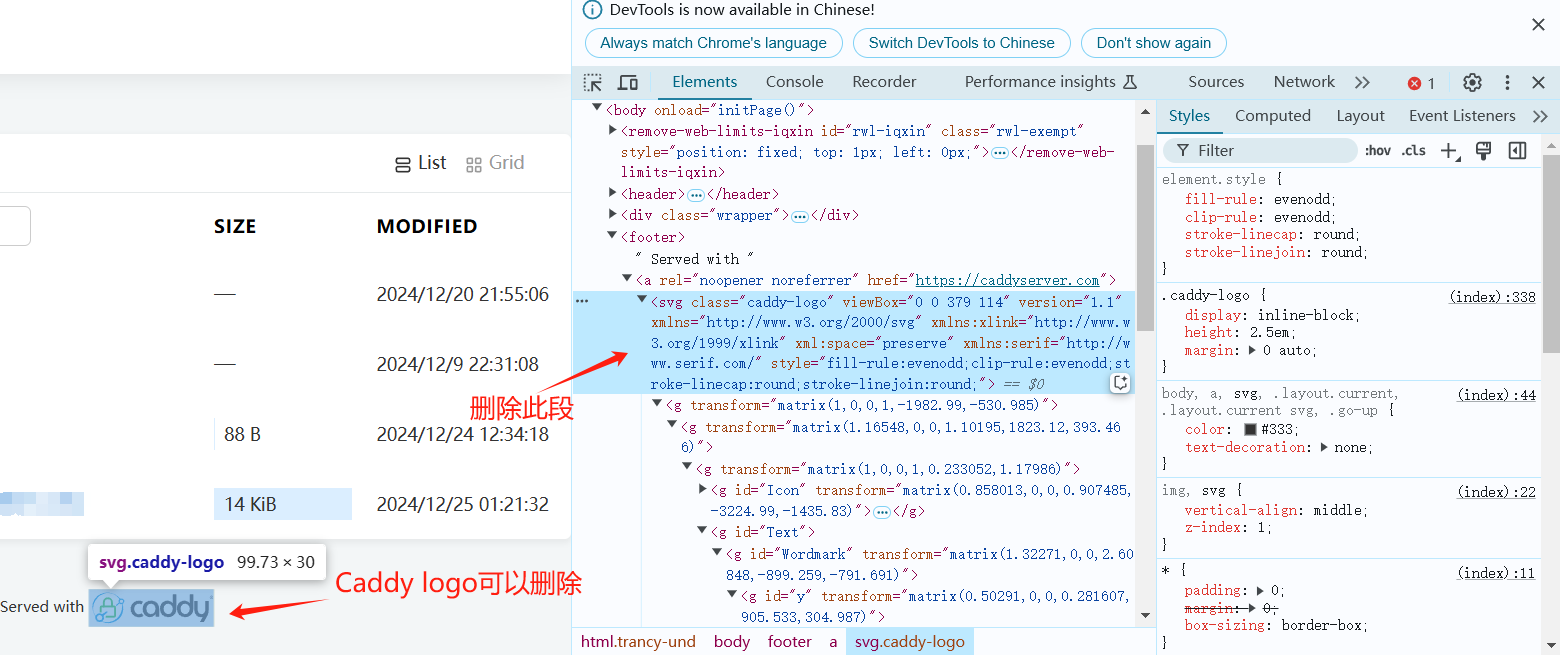The image size is (1560, 655).
Task: Expand the header element node
Action: pyautogui.click(x=613, y=194)
